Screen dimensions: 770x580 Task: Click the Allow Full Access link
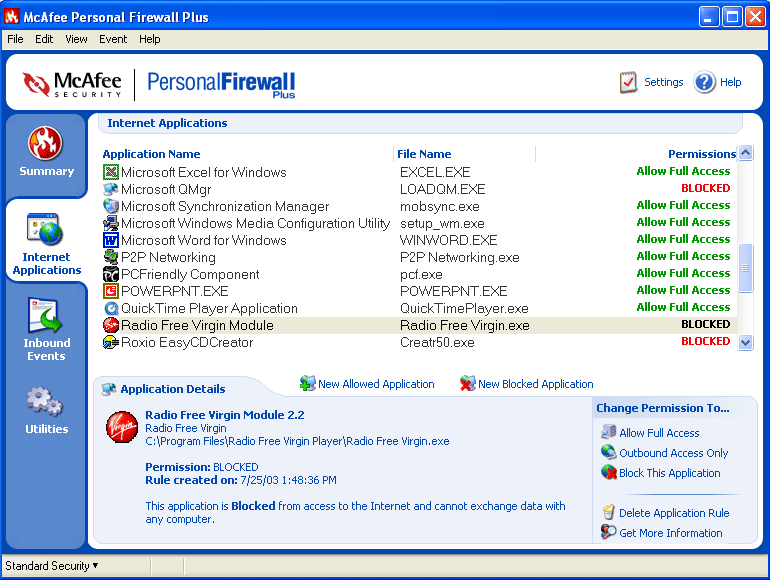tap(659, 433)
